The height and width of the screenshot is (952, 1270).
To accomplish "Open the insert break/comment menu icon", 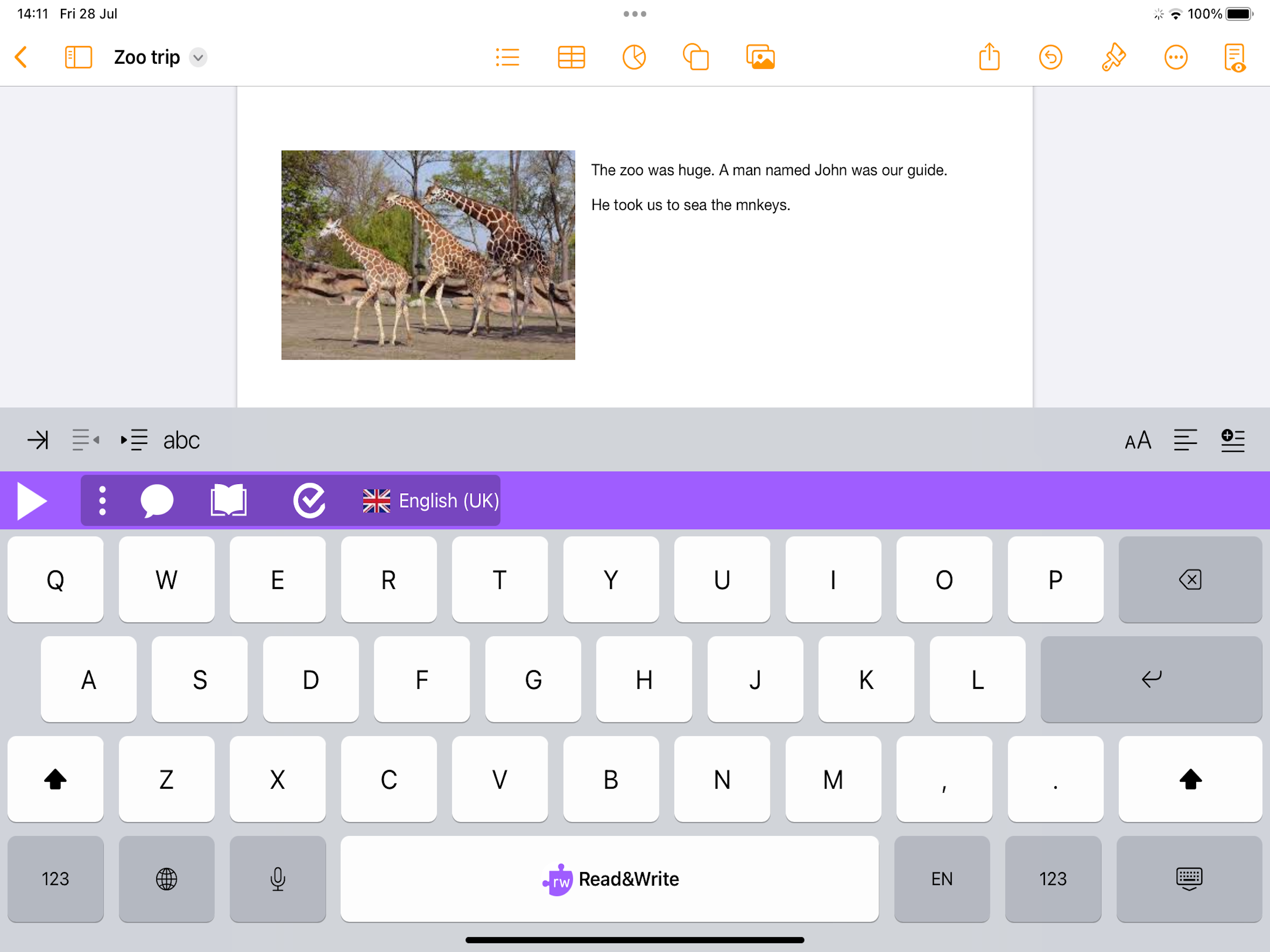I will pos(1233,440).
